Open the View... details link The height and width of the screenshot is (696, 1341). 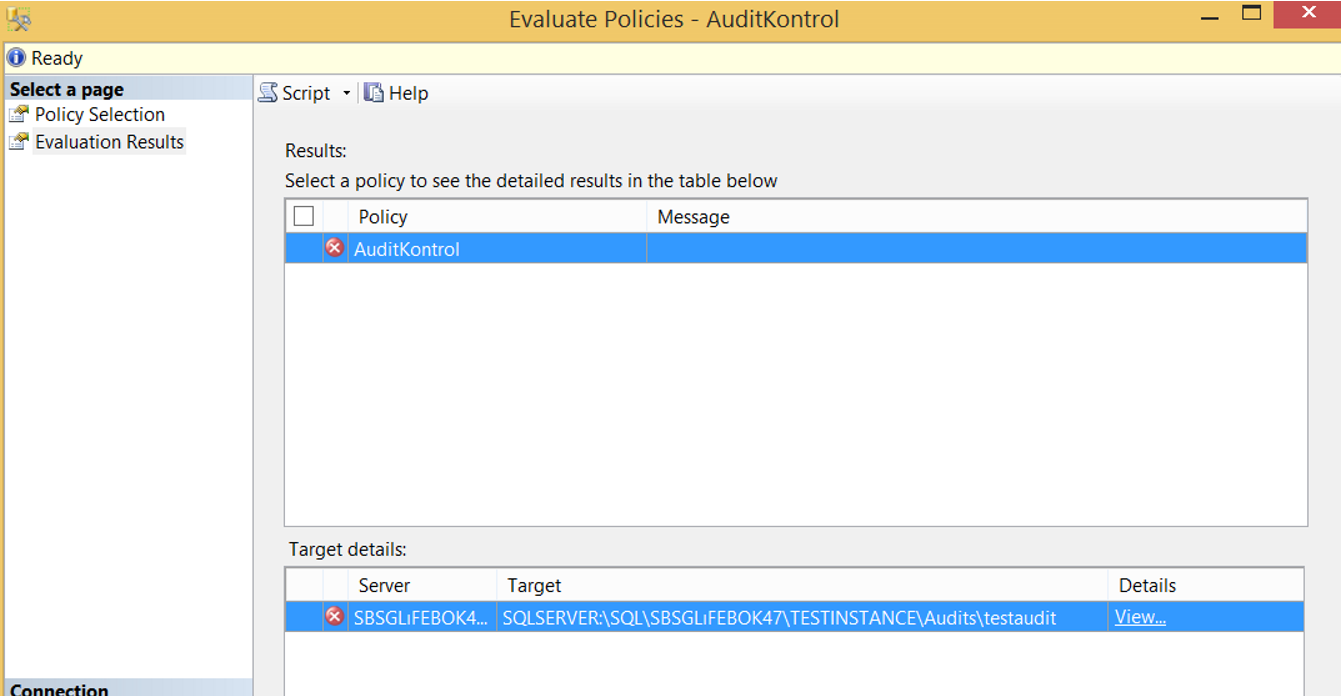(1140, 617)
